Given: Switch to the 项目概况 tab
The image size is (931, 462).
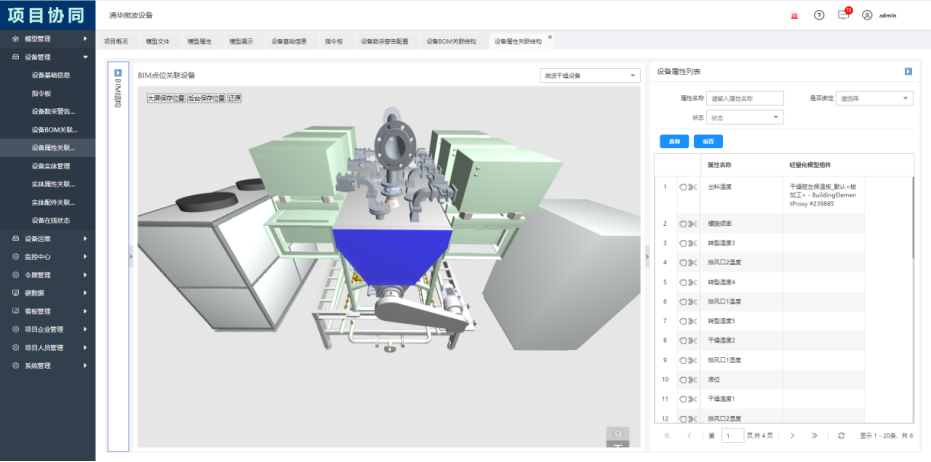Looking at the screenshot, I should (x=116, y=42).
